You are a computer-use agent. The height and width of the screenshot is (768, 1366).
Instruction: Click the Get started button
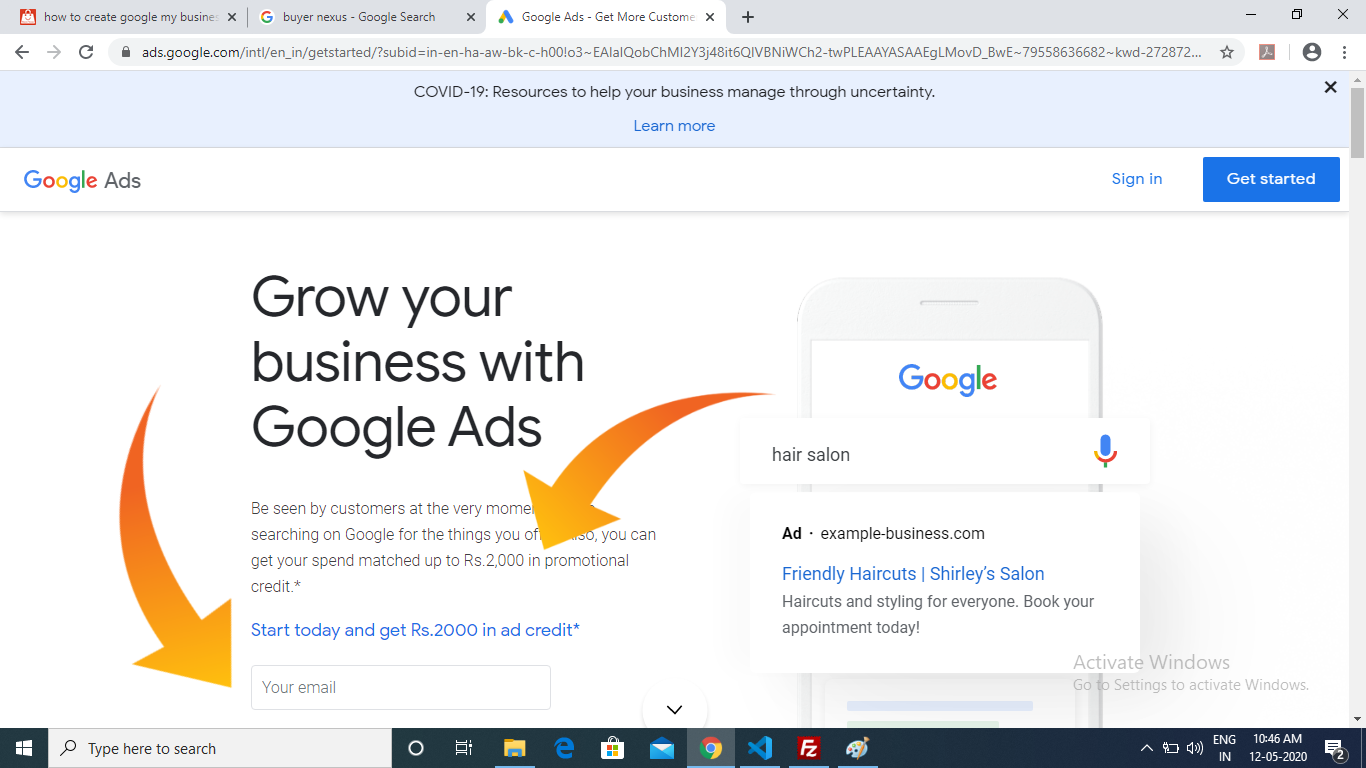point(1271,179)
